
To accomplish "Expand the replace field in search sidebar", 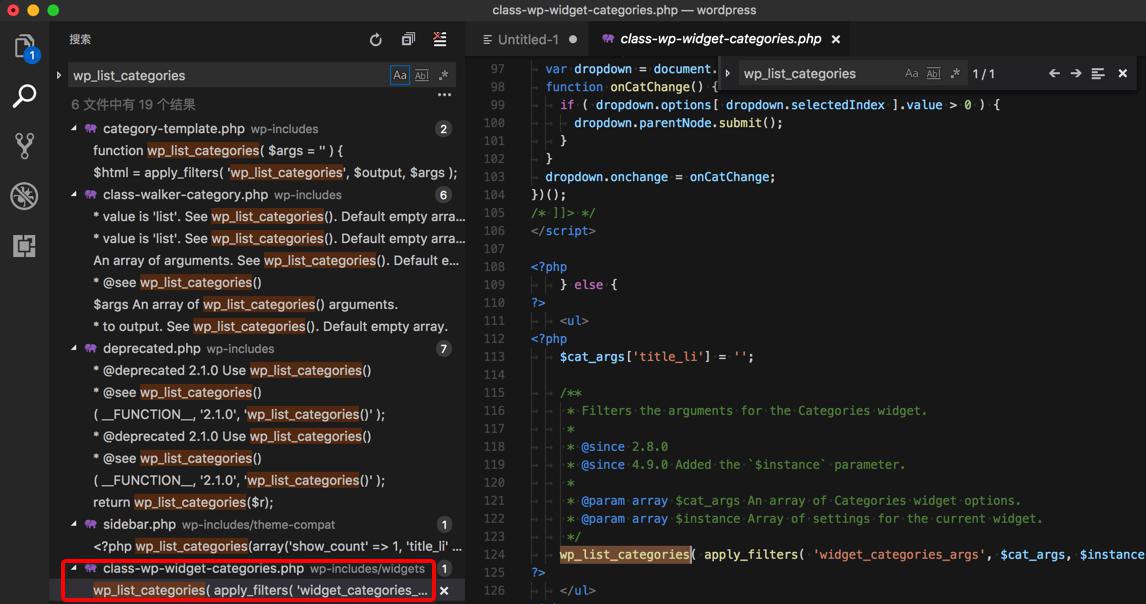I will tap(59, 76).
